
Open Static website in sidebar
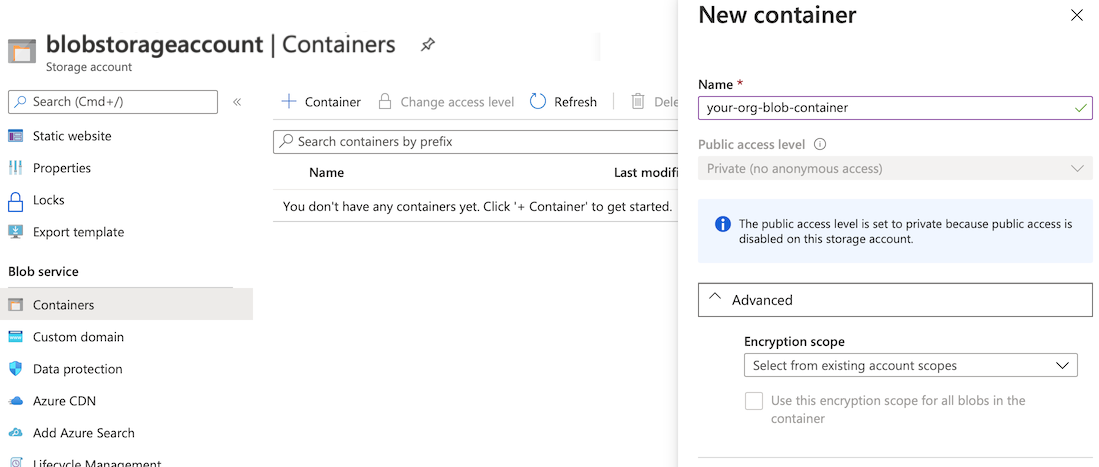click(x=72, y=136)
